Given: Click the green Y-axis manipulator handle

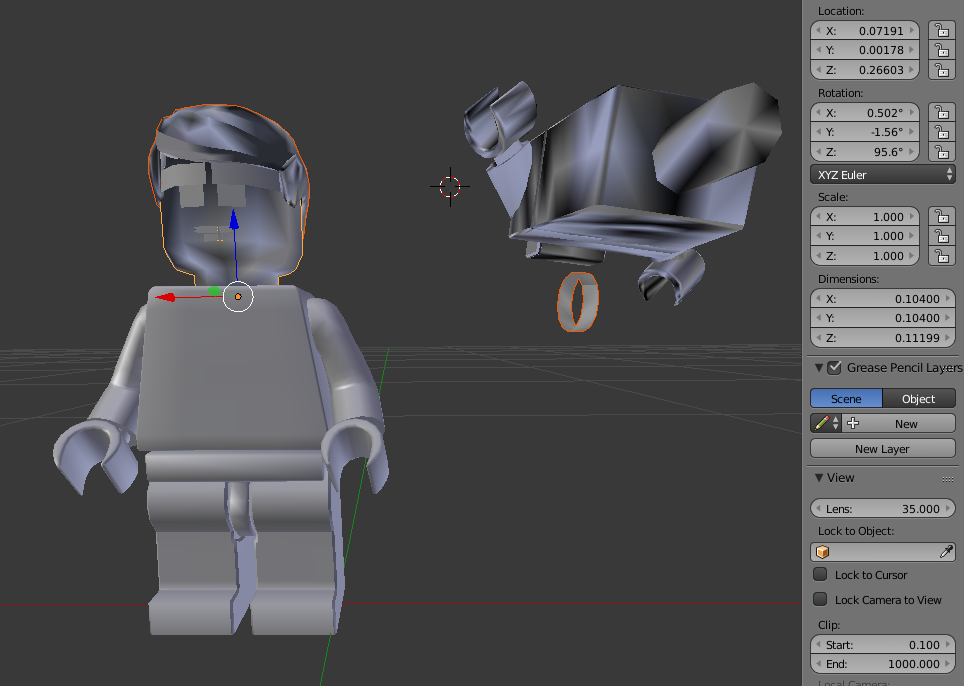Looking at the screenshot, I should [213, 291].
